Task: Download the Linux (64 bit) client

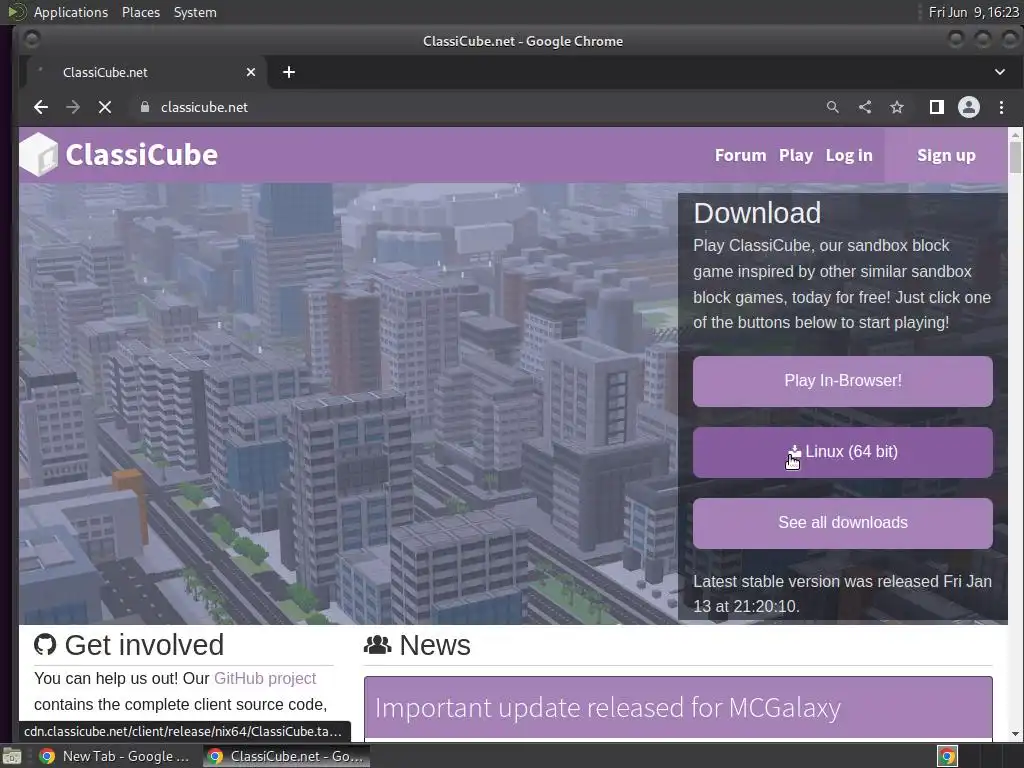Action: coord(842,452)
